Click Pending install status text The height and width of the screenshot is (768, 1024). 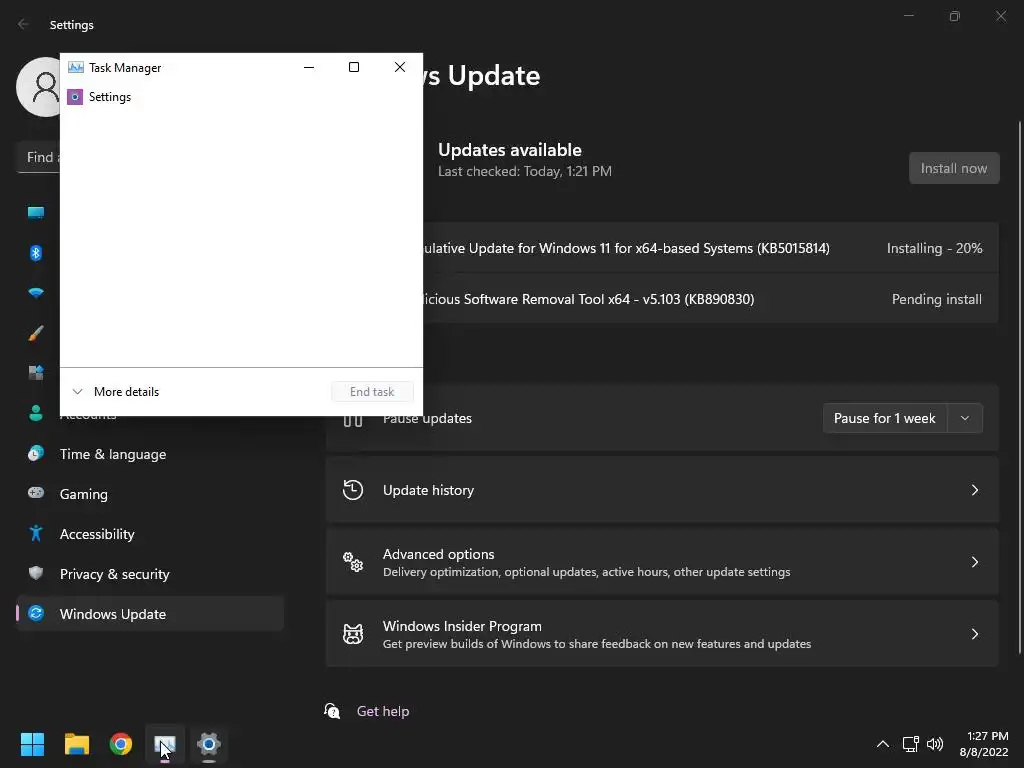click(x=936, y=299)
